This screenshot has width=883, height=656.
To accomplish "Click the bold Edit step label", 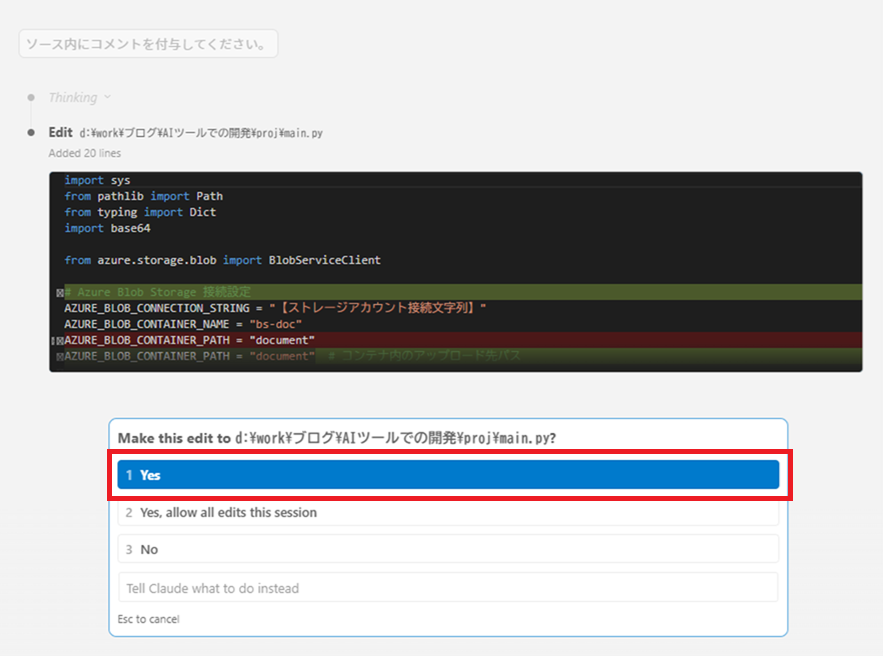I will (60, 132).
